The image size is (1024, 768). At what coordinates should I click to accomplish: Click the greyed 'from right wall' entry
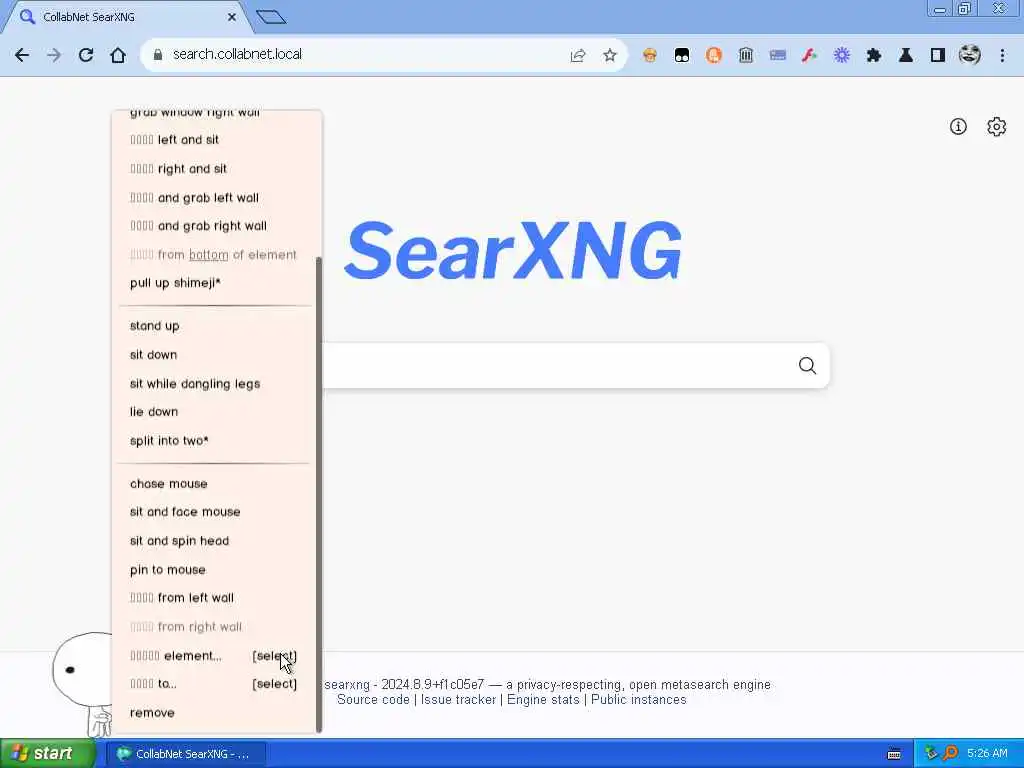185,627
